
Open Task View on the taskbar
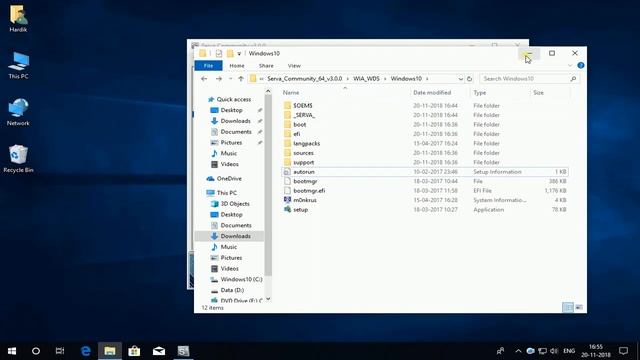[x=60, y=351]
